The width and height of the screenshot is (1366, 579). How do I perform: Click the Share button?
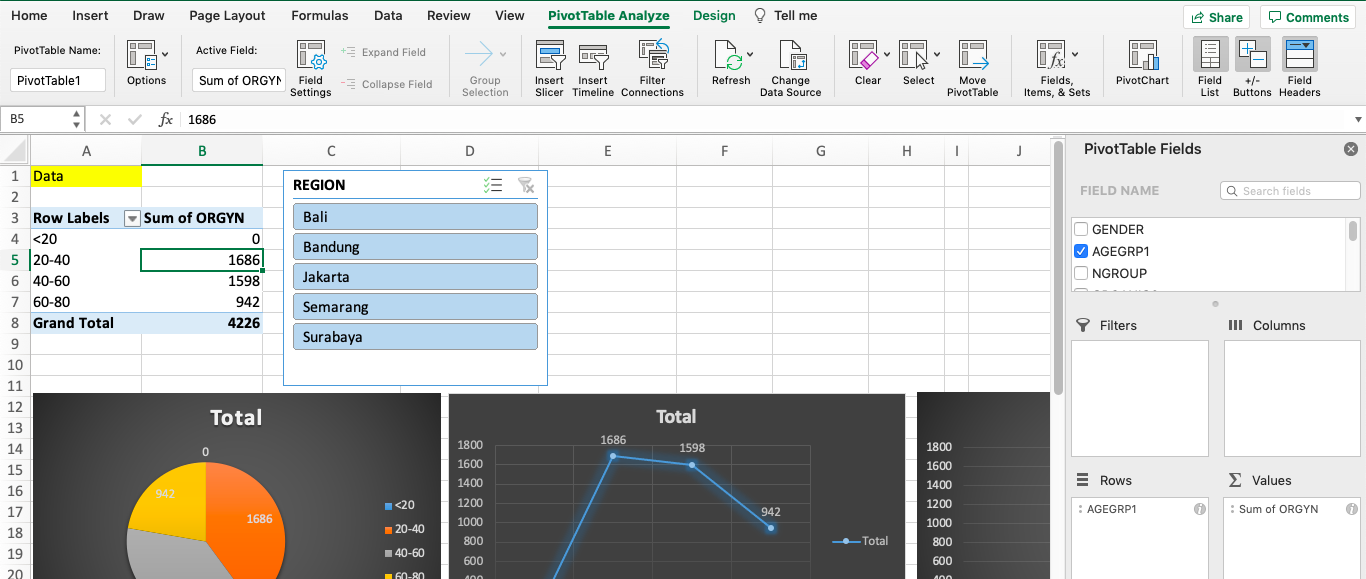pyautogui.click(x=1216, y=17)
